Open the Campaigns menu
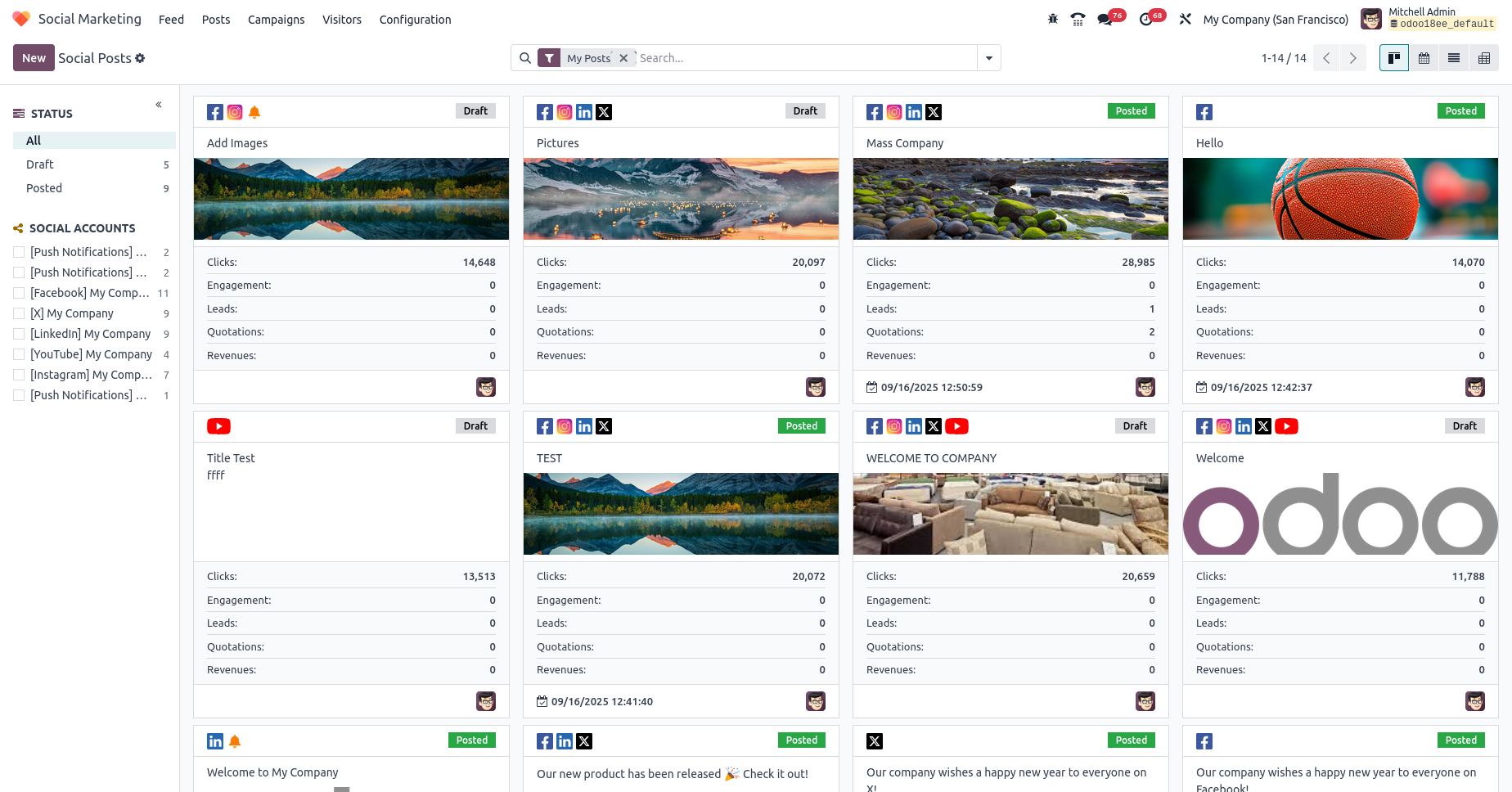 coord(277,20)
